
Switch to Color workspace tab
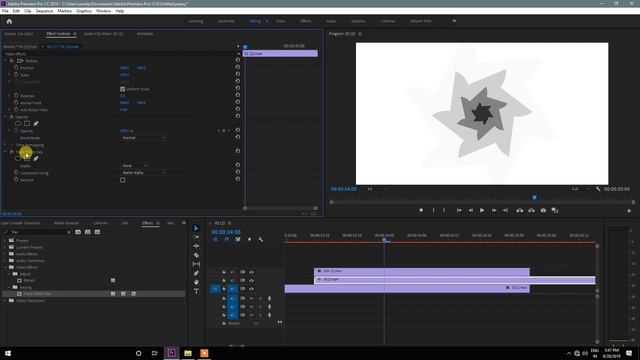280,21
